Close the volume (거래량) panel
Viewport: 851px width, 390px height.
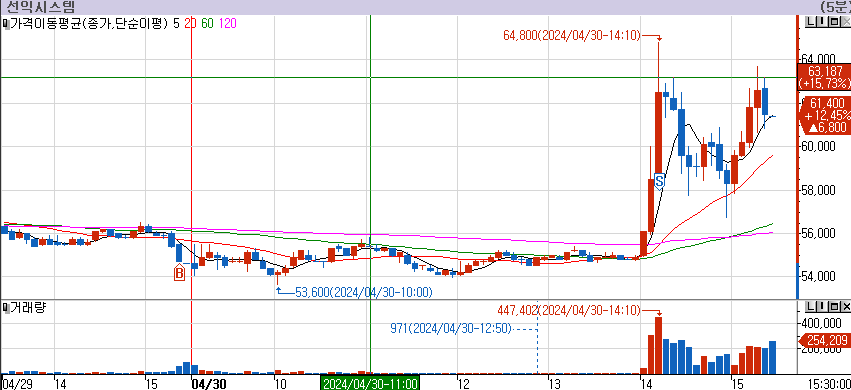coord(846,306)
